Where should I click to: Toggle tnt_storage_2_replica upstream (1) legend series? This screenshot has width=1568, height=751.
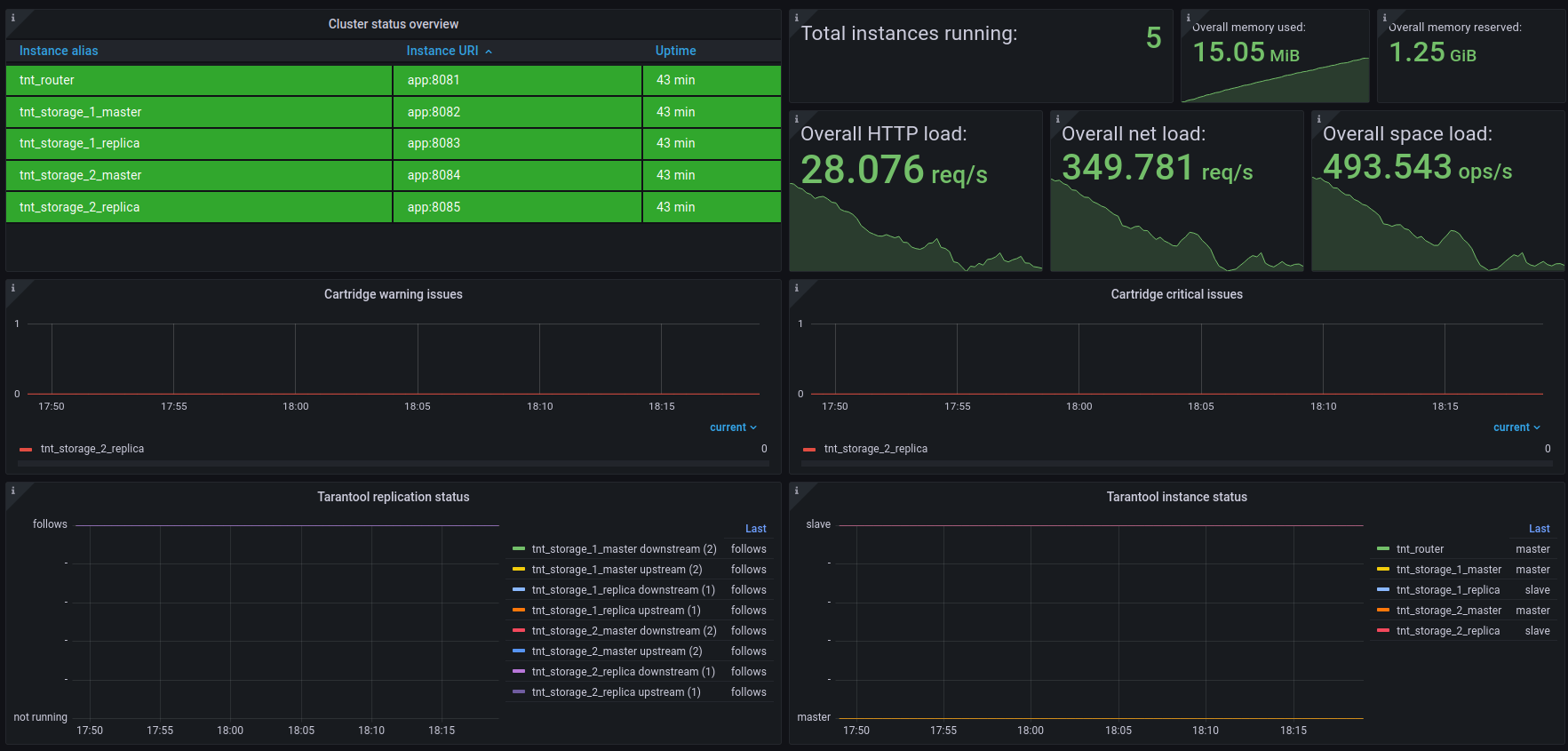pyautogui.click(x=616, y=692)
